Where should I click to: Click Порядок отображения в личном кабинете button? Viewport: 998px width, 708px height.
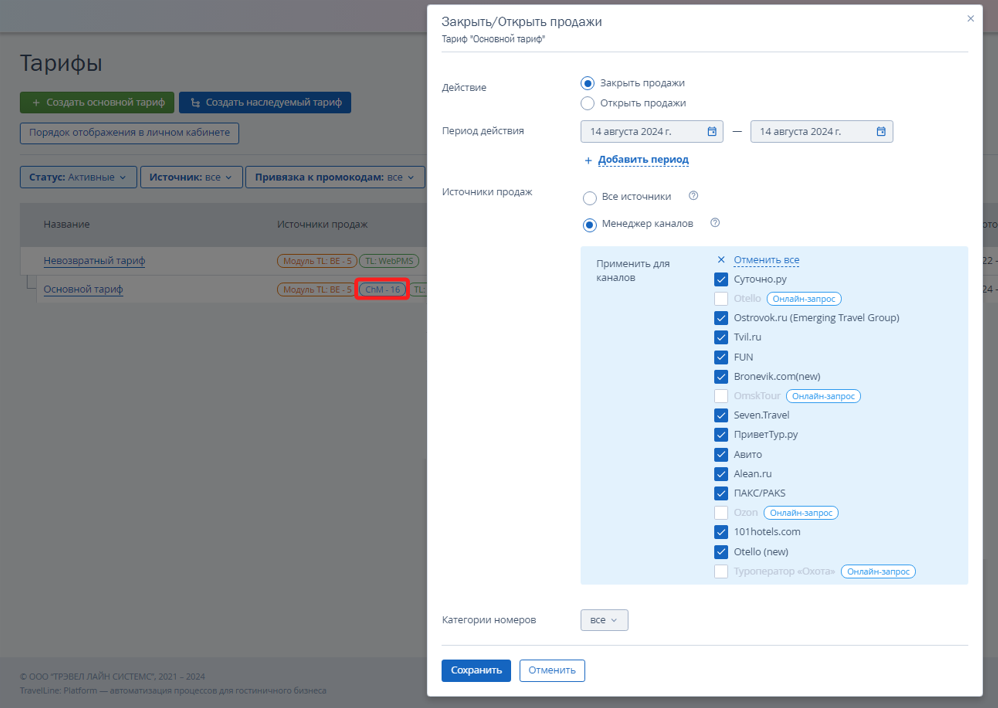130,133
